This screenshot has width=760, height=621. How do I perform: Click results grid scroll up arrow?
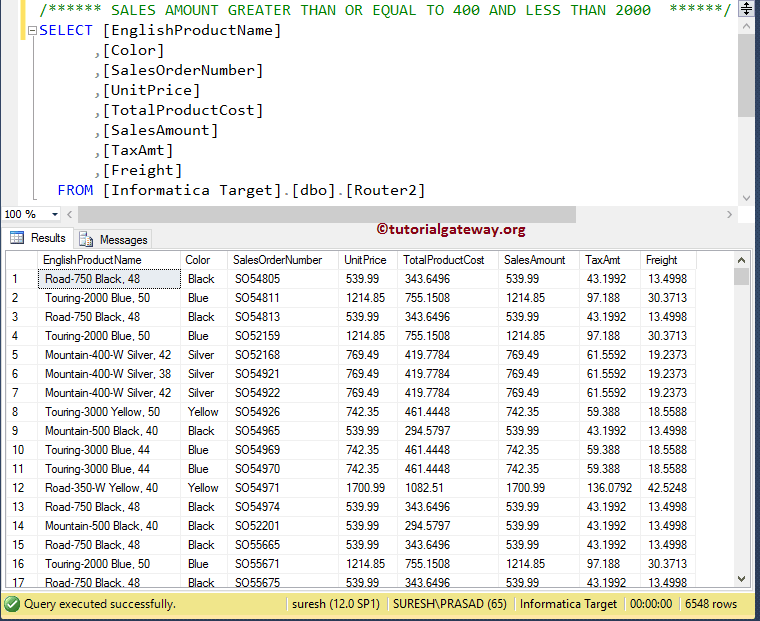pyautogui.click(x=741, y=260)
